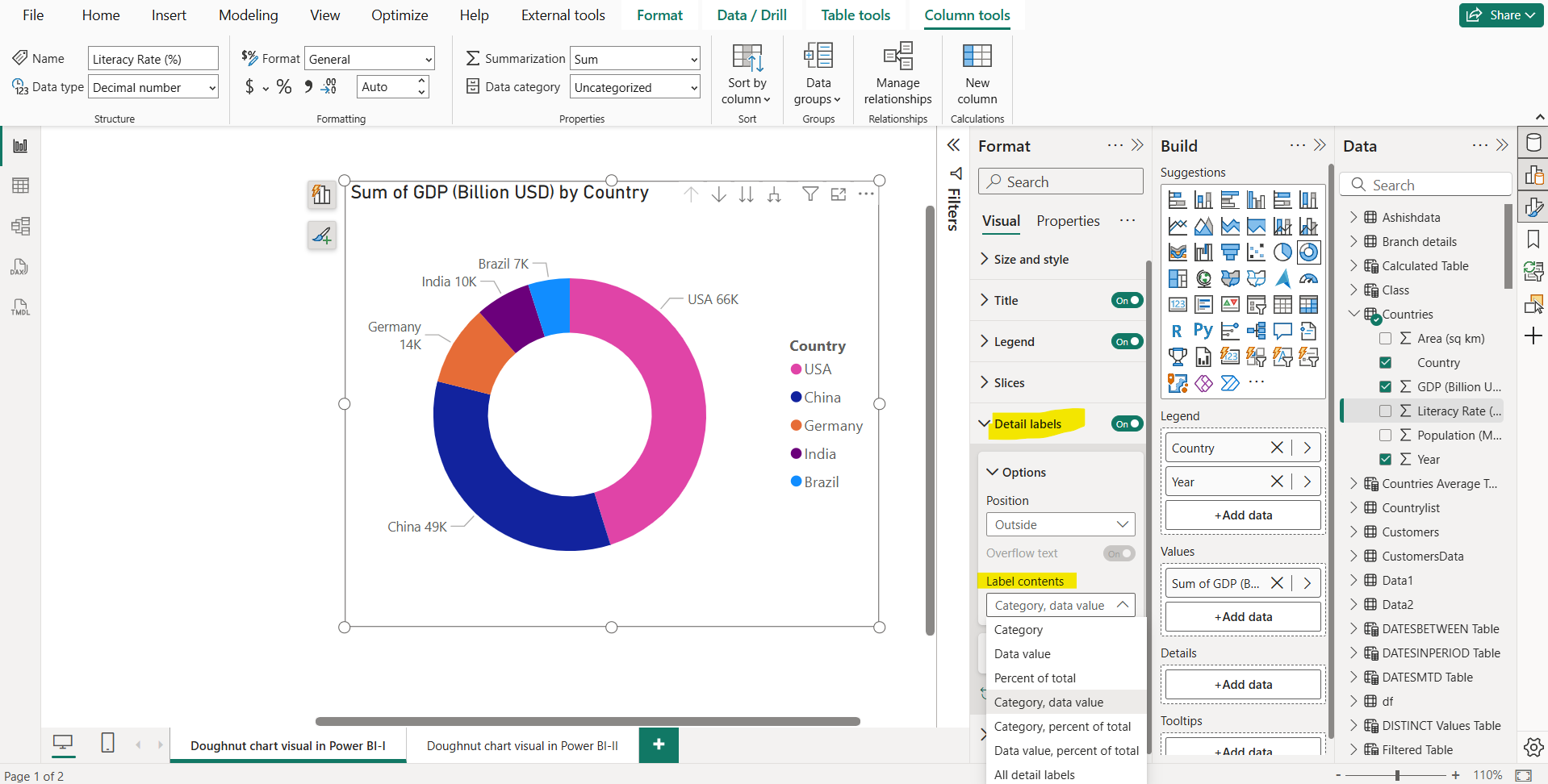The width and height of the screenshot is (1548, 784).
Task: Select the gauge visual in suggestions
Action: pyautogui.click(x=1309, y=279)
